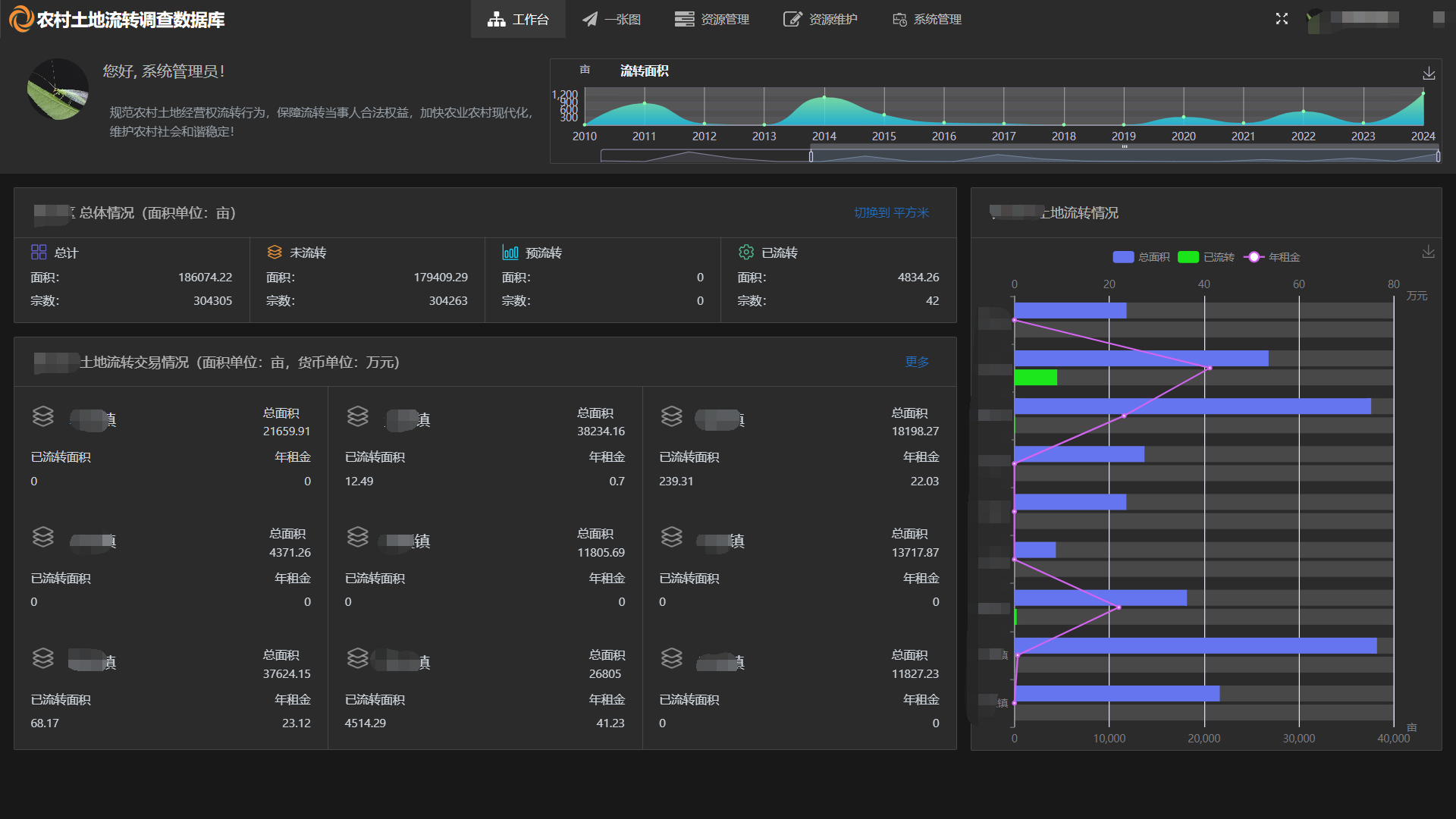
Task: Open the 资源维护 menu
Action: [x=821, y=19]
